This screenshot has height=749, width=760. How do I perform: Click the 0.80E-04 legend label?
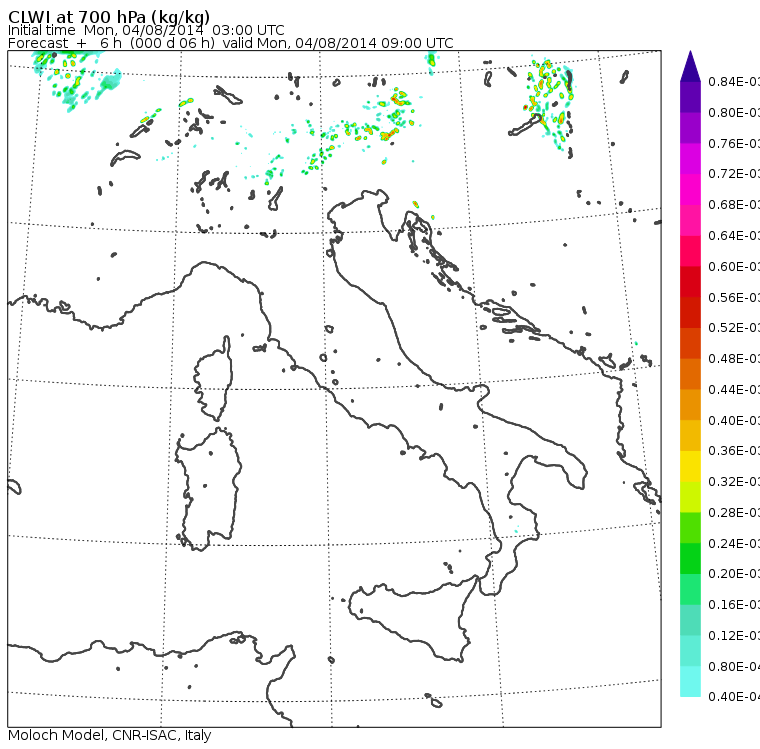[x=734, y=667]
